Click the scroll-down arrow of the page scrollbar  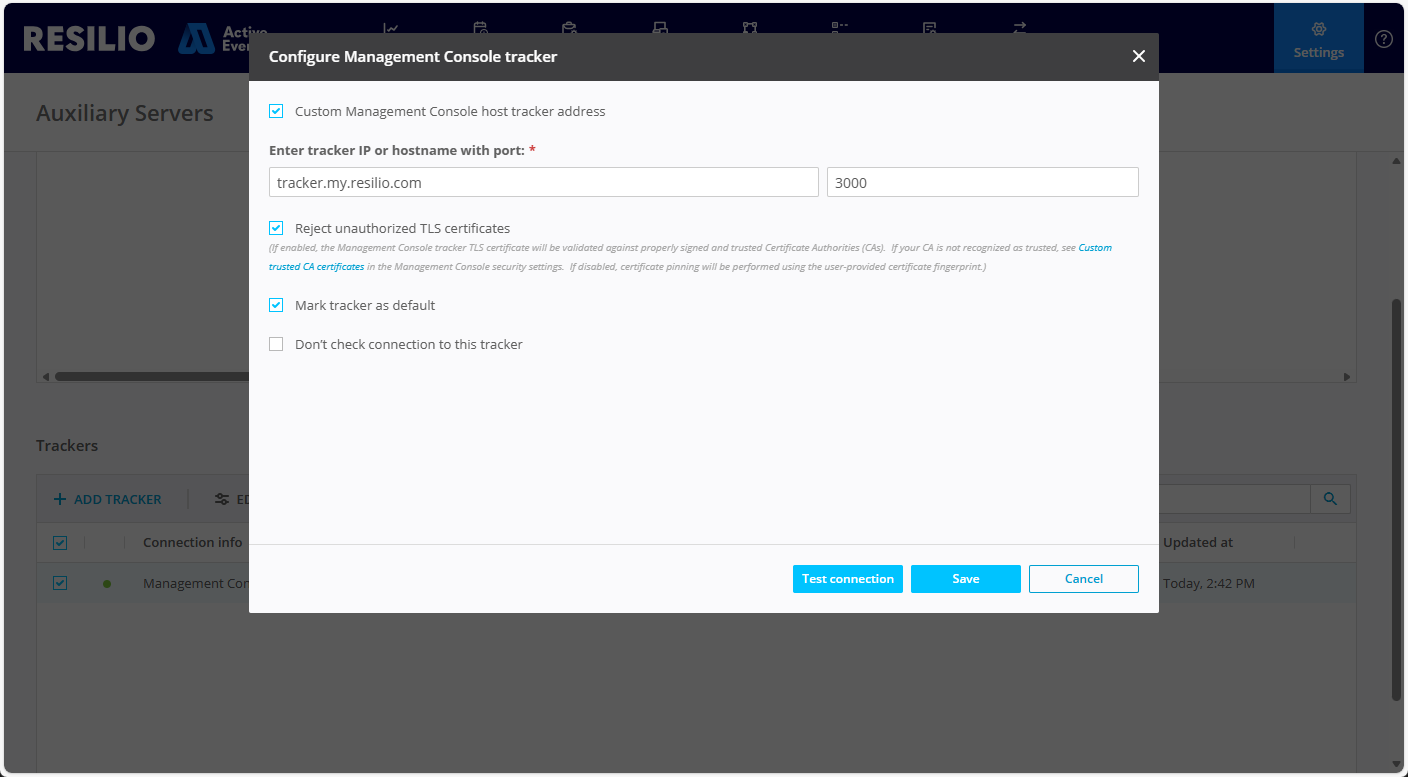pos(1397,764)
